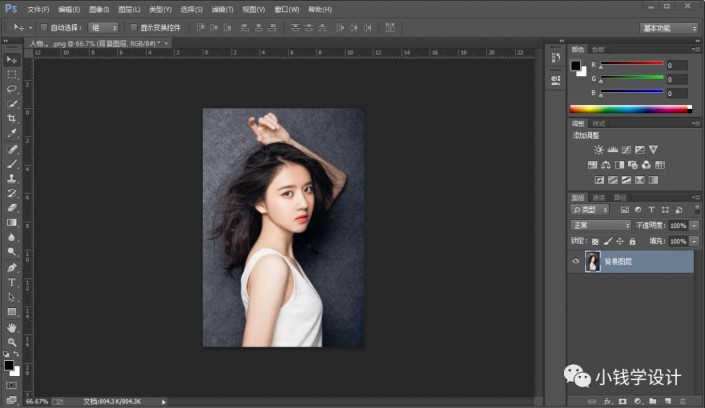
Task: Click the foreground color swatch in toolbar
Action: pyautogui.click(x=9, y=366)
